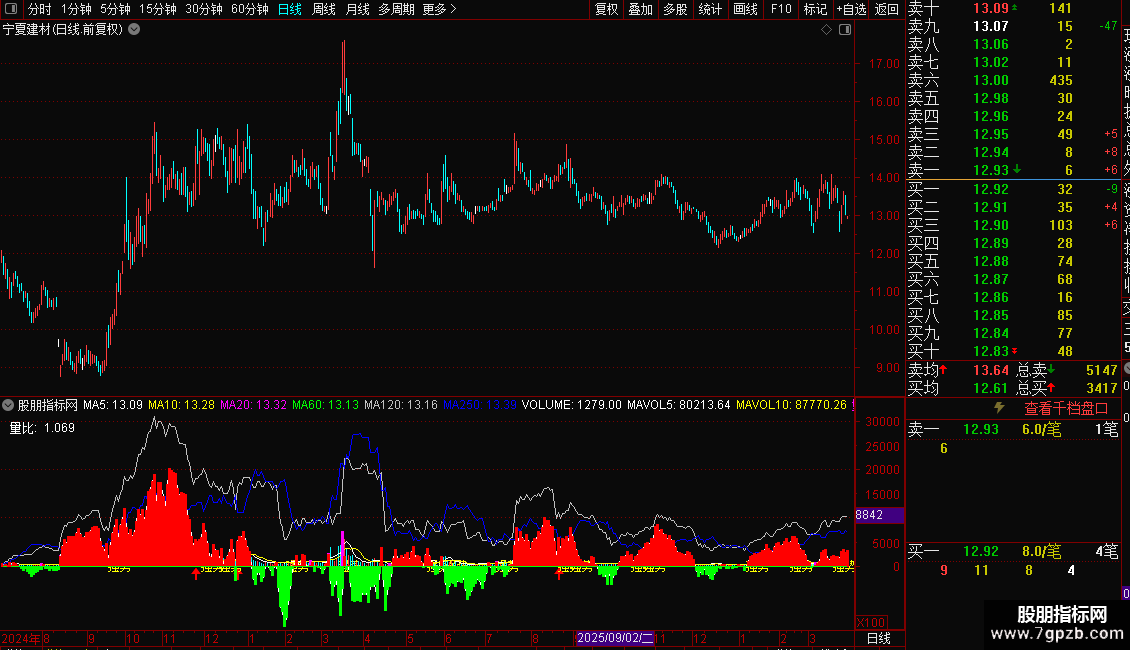
Task: Click the 叠加 overlay button
Action: (641, 9)
